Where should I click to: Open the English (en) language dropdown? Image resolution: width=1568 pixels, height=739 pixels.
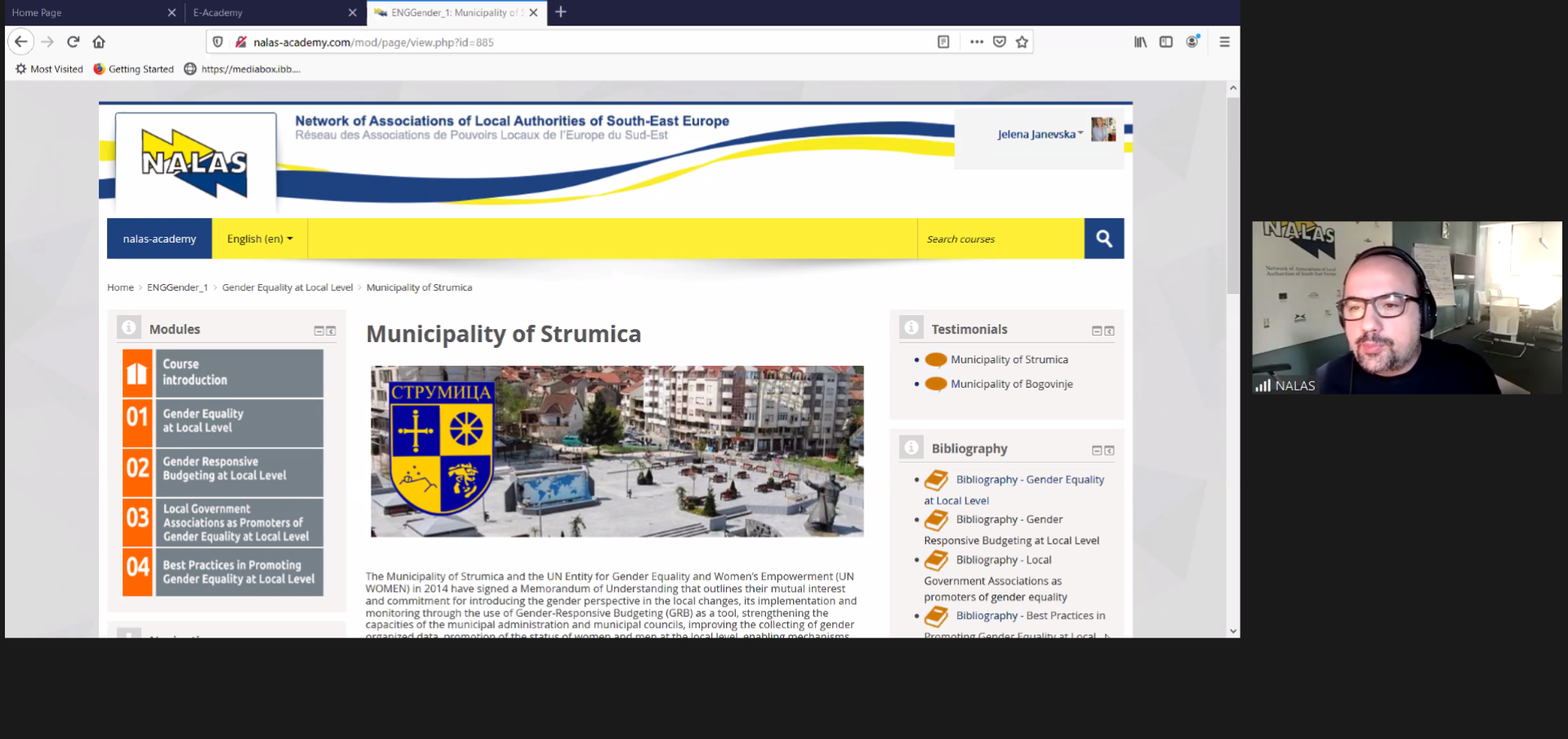click(260, 238)
